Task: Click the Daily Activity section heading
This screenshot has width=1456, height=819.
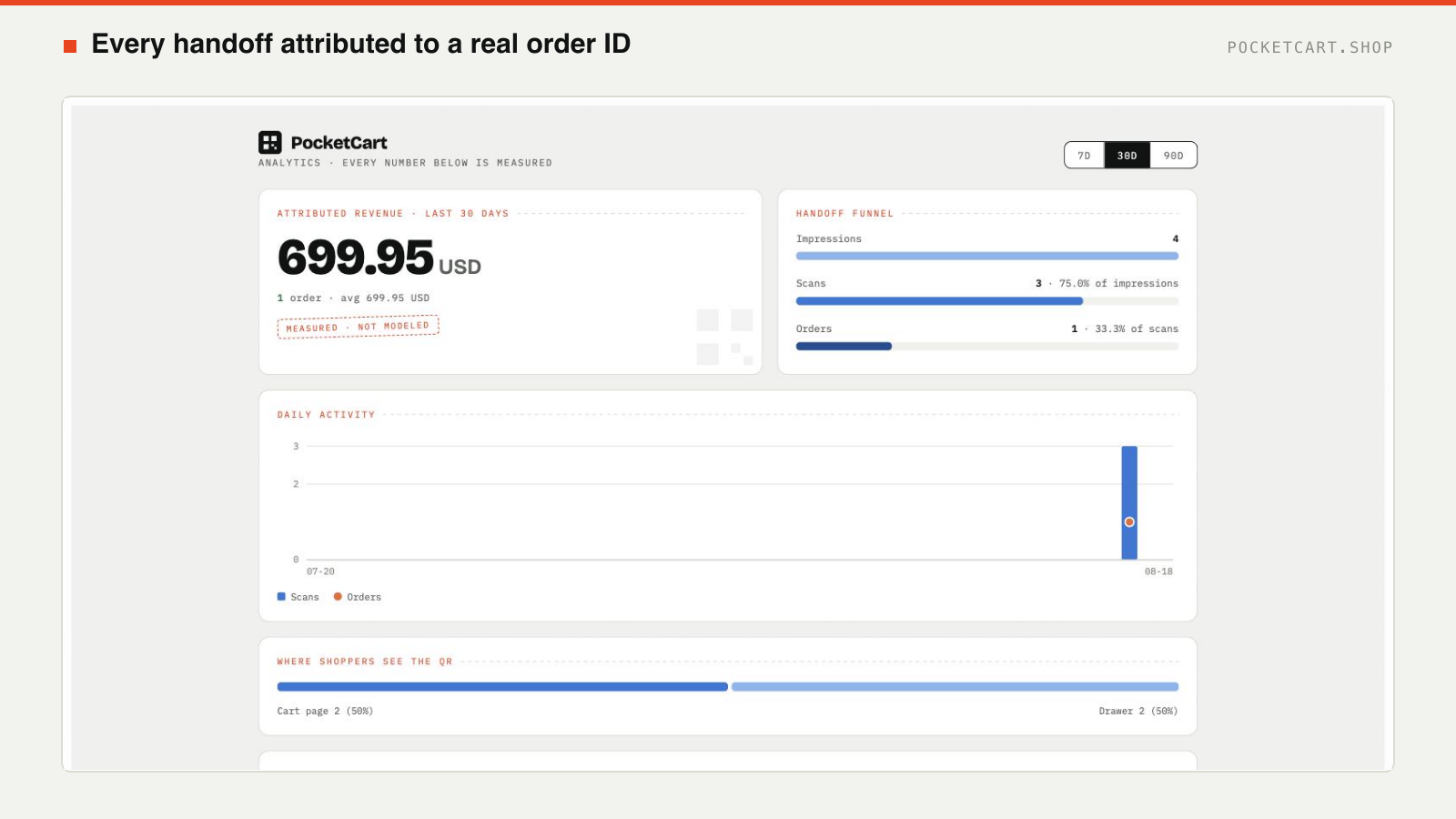Action: [326, 415]
